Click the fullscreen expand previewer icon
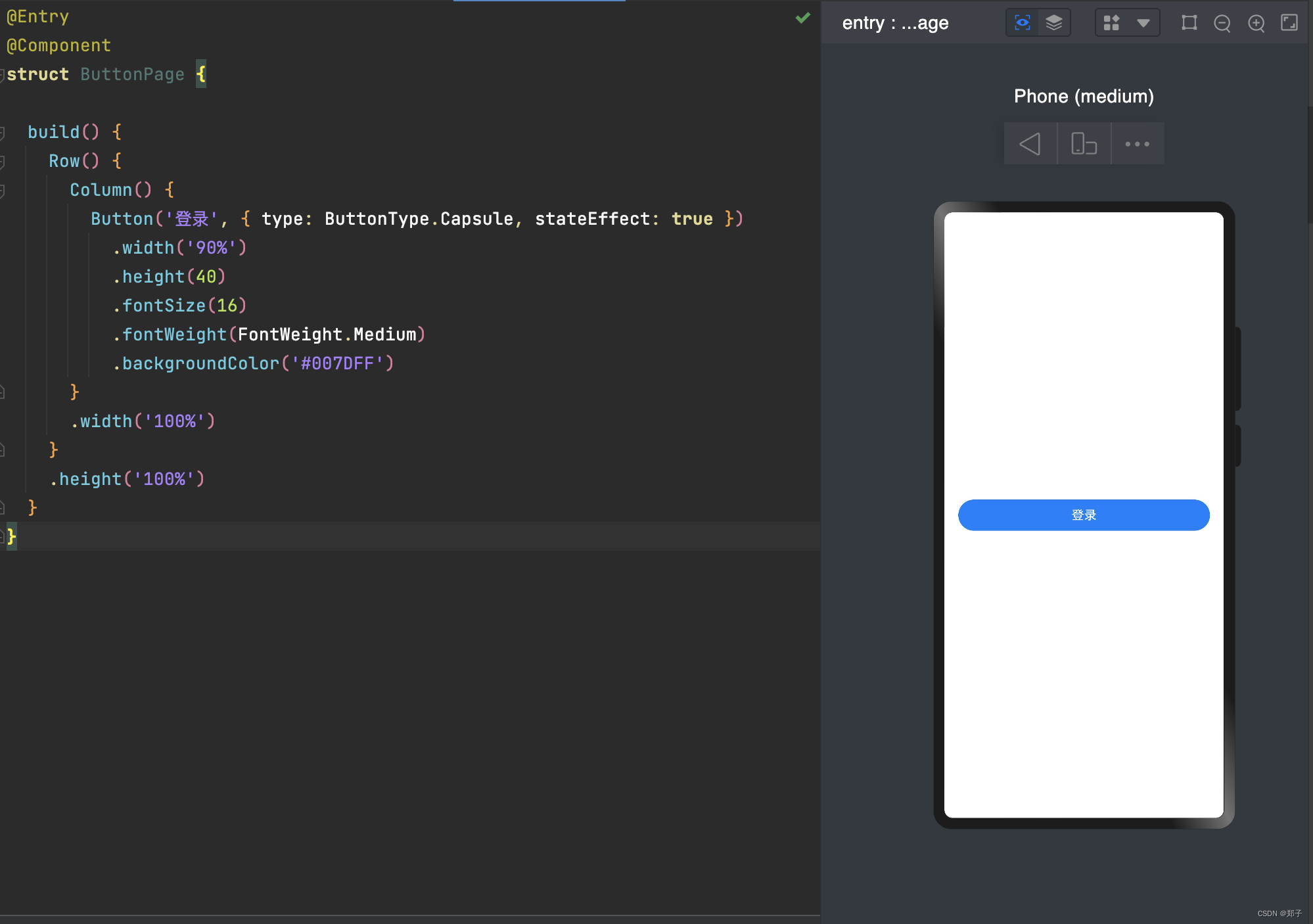The image size is (1313, 924). [x=1289, y=23]
